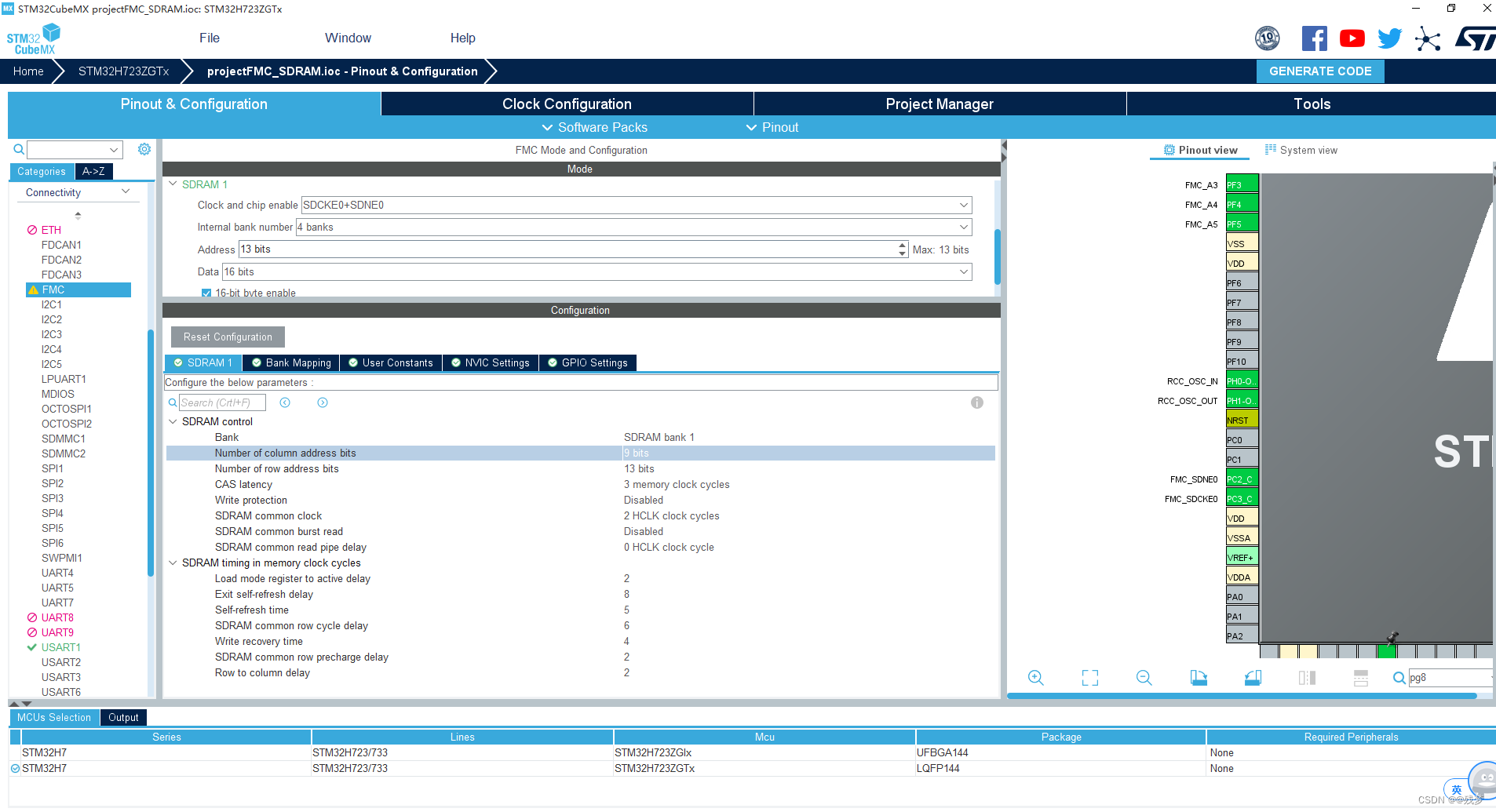This screenshot has width=1496, height=812.
Task: Click the NRST pin on the chip
Action: point(1242,420)
